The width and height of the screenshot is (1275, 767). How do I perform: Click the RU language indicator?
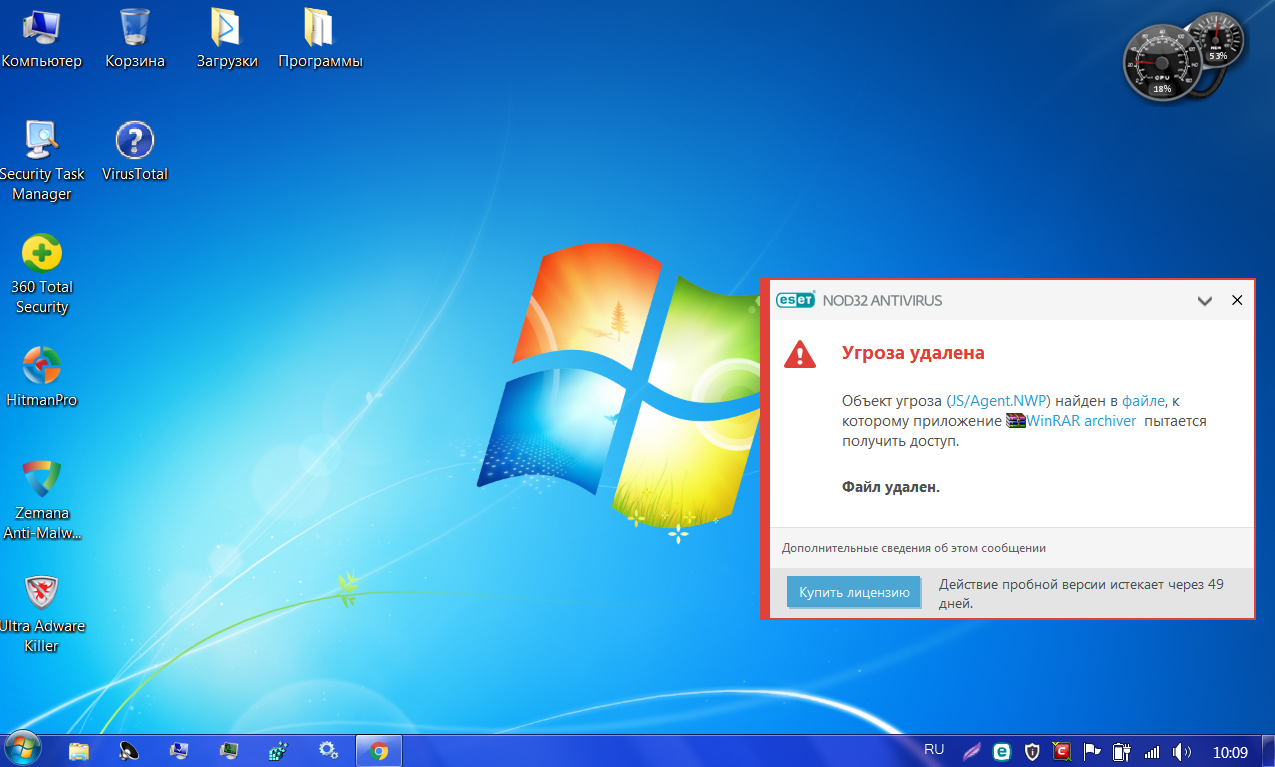(x=934, y=749)
